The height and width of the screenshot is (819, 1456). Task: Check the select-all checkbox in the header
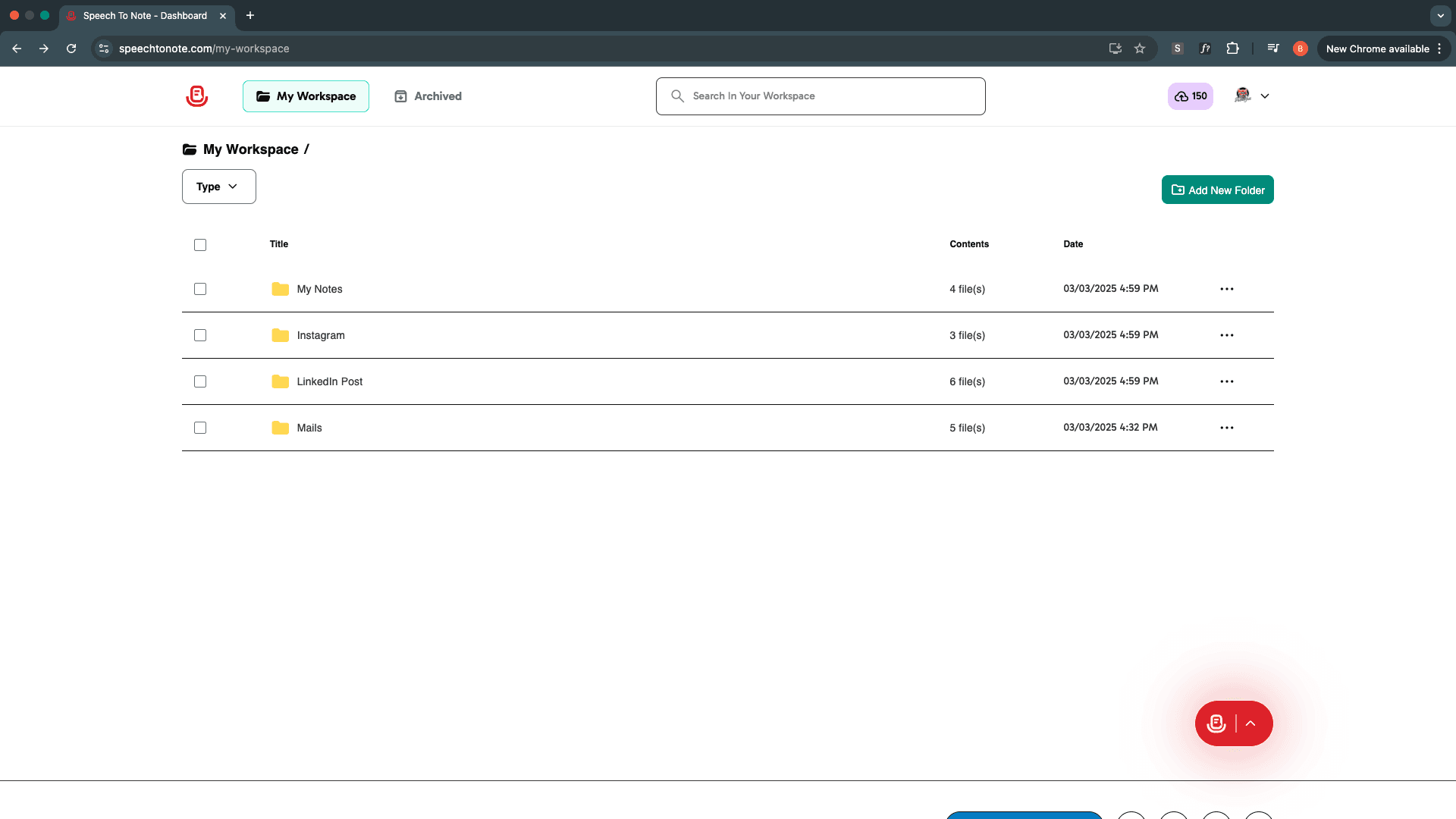200,245
